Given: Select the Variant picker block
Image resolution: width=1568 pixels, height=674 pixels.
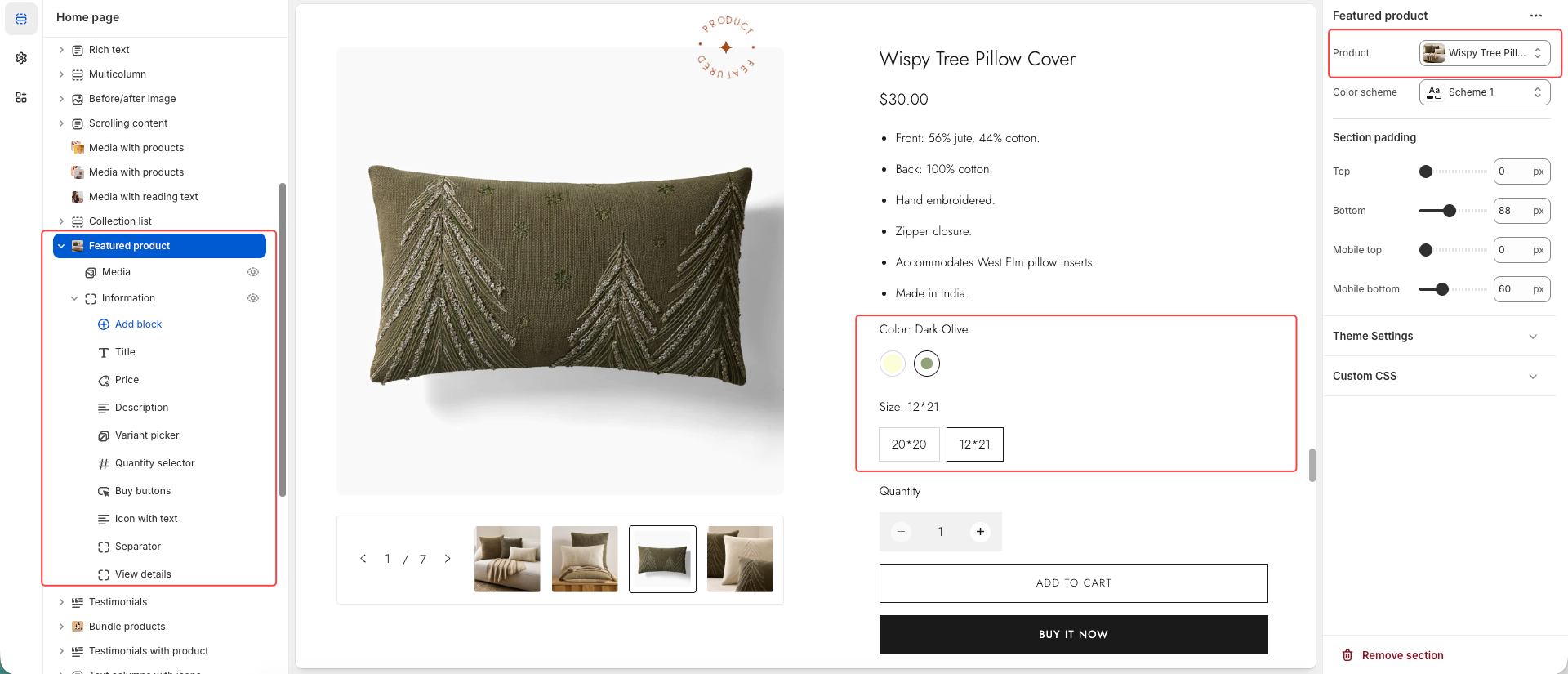Looking at the screenshot, I should [x=147, y=435].
